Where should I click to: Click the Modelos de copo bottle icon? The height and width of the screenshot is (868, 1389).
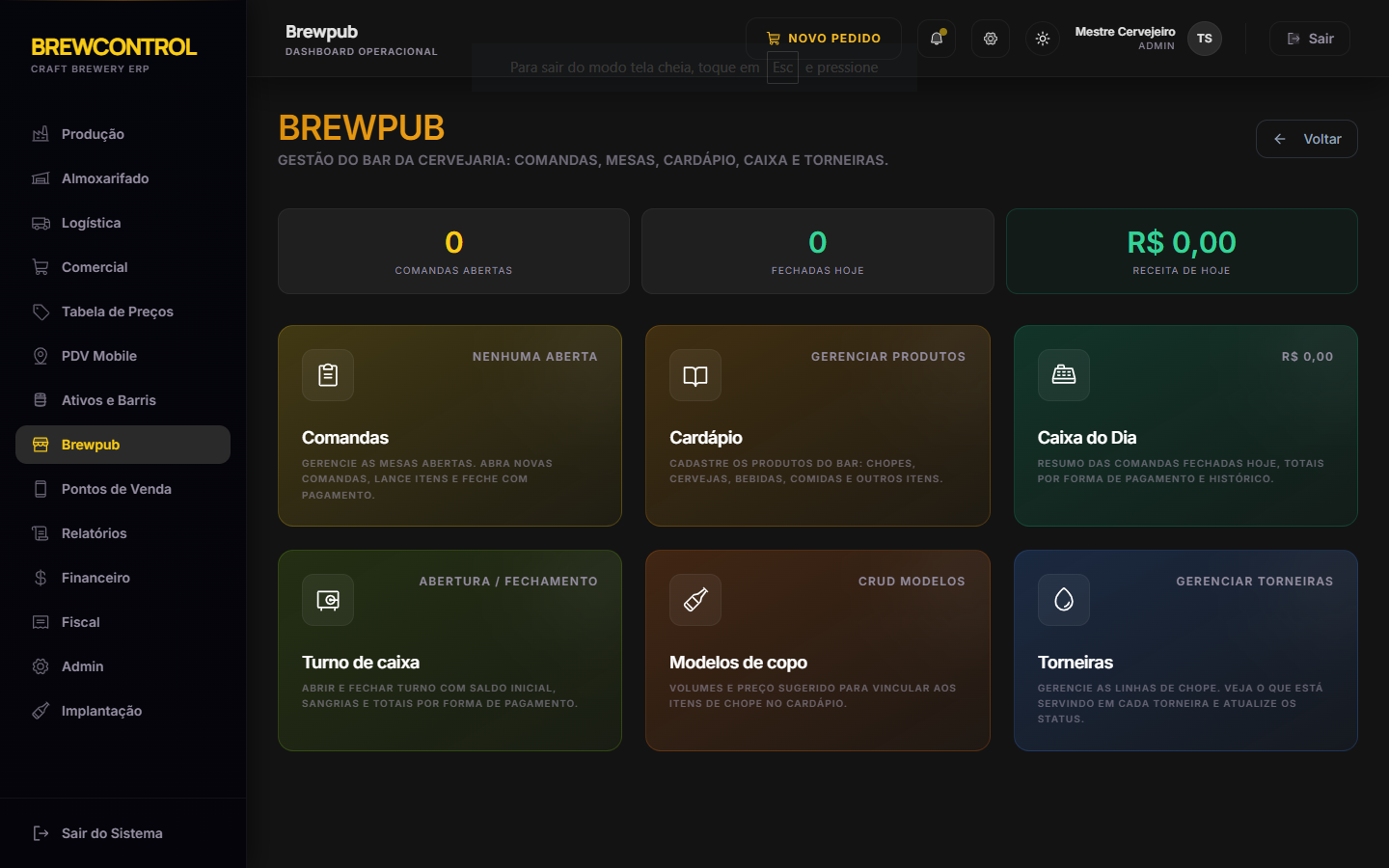click(695, 600)
